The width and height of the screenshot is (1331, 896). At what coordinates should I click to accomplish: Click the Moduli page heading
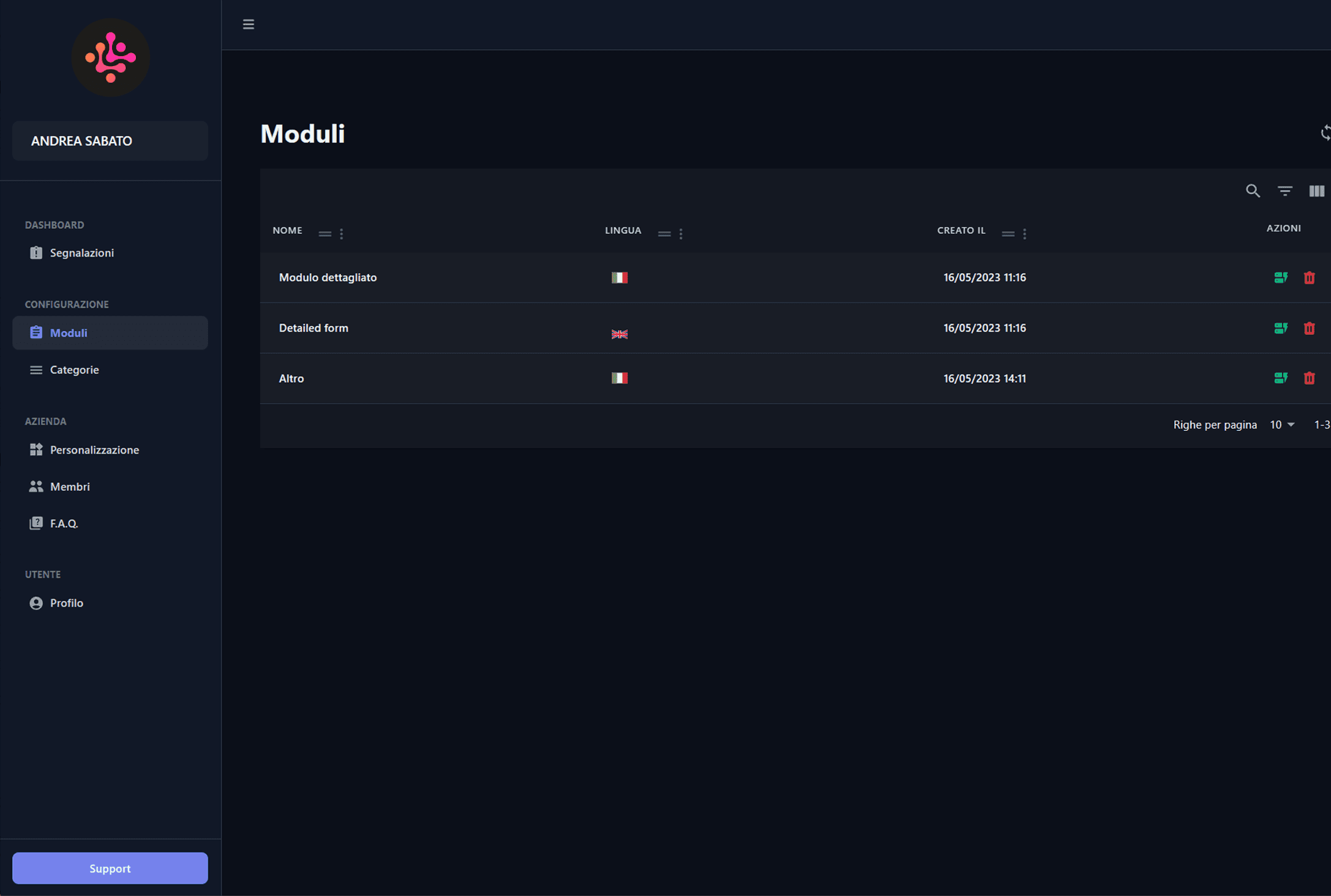302,134
